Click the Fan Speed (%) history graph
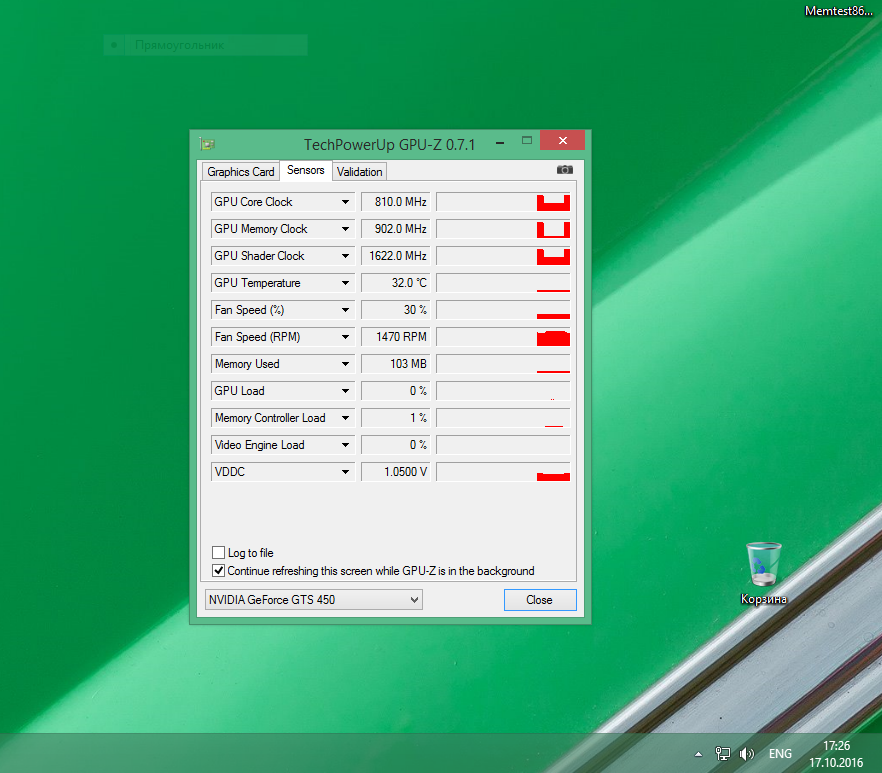This screenshot has width=882, height=773. [503, 310]
